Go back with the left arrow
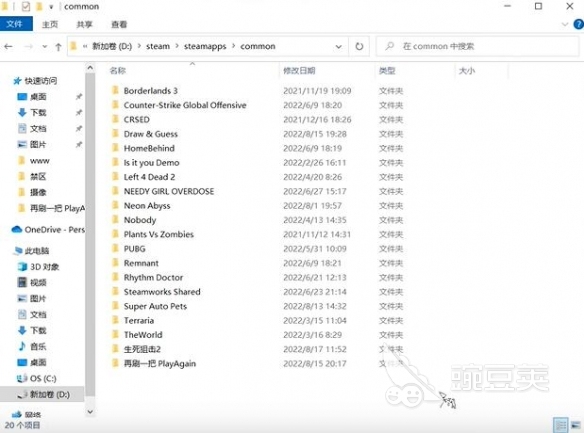The image size is (584, 433). pos(8,47)
